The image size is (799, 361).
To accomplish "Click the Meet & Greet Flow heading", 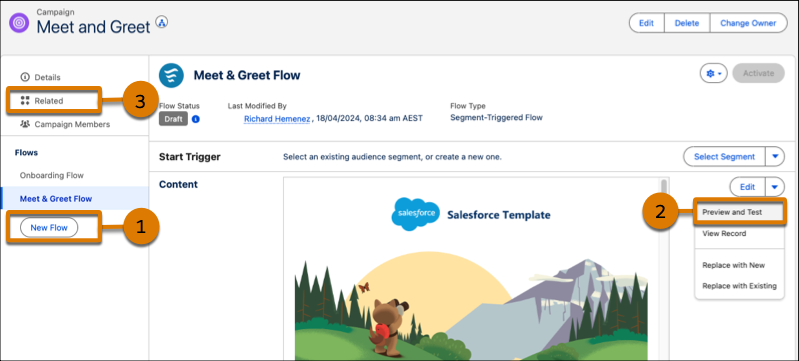I will (247, 75).
